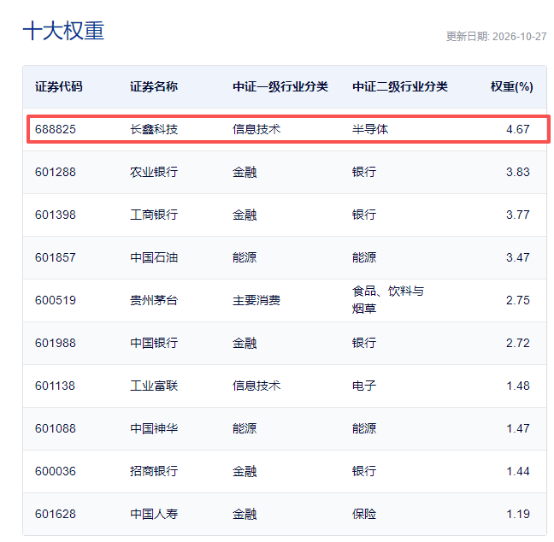
Task: Click 中国神华 in the list
Action: 154,429
